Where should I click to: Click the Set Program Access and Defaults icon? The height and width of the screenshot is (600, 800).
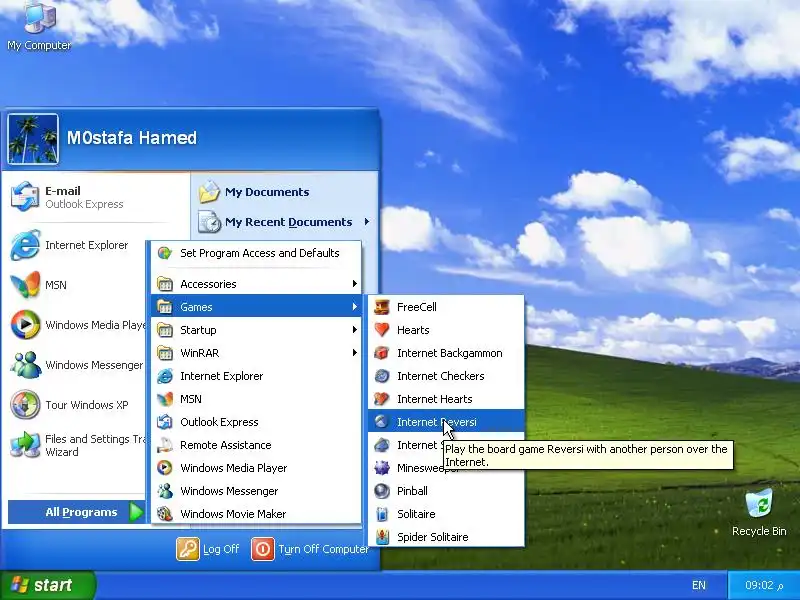165,253
